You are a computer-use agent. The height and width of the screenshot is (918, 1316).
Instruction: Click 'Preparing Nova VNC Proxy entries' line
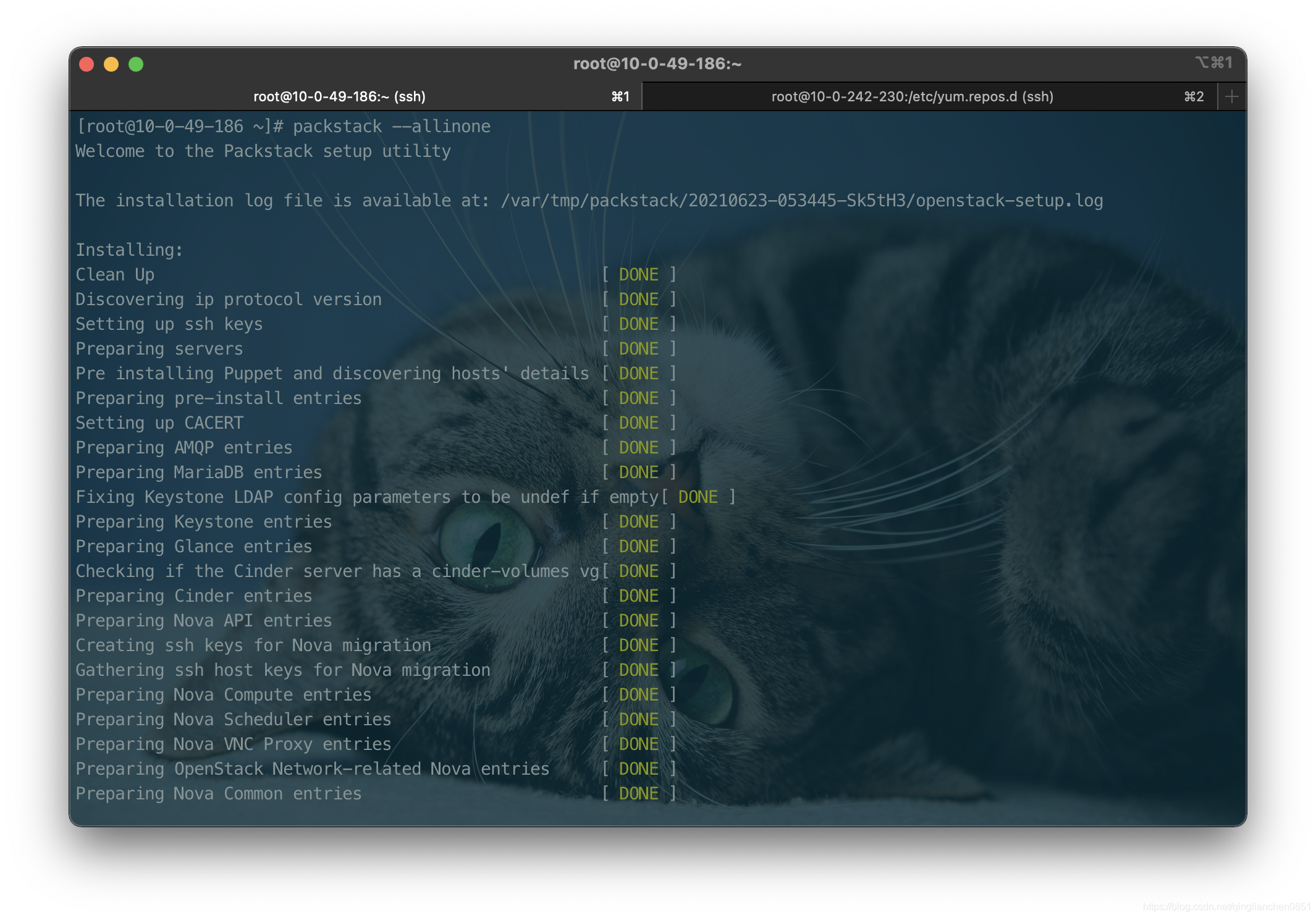point(234,744)
